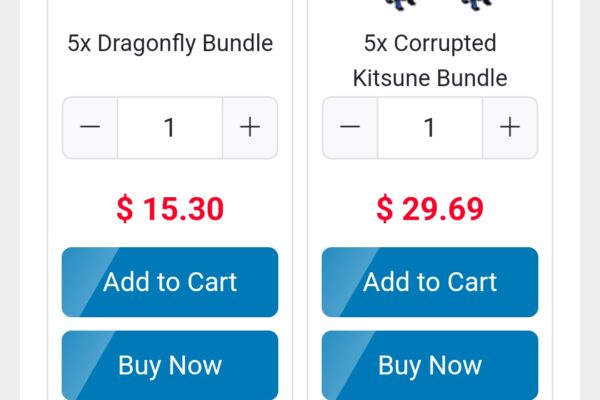
Task: Open the 5x Dragonfly Bundle title link
Action: pyautogui.click(x=170, y=43)
